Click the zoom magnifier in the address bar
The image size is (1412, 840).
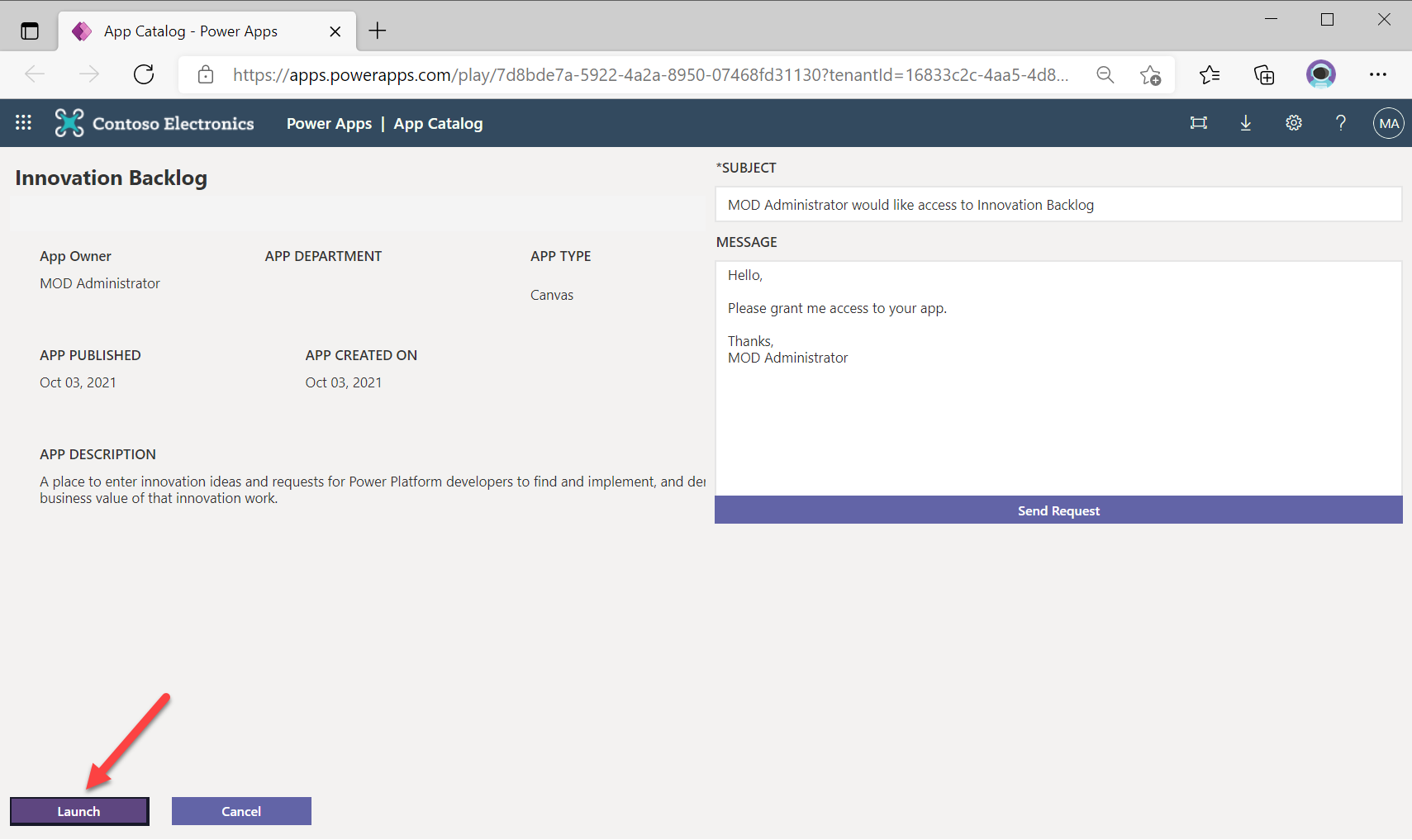1105,74
